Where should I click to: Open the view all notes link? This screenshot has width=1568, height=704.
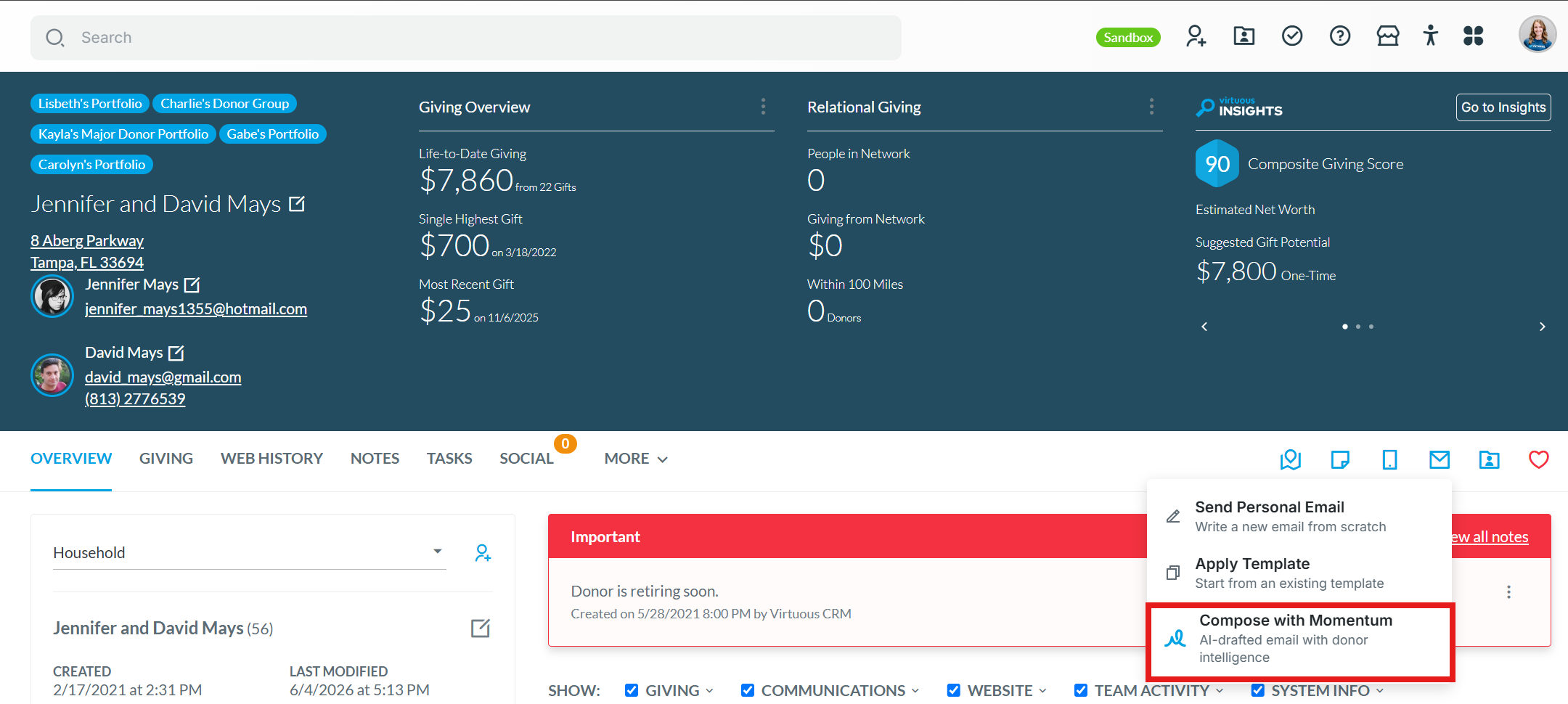tap(1490, 537)
